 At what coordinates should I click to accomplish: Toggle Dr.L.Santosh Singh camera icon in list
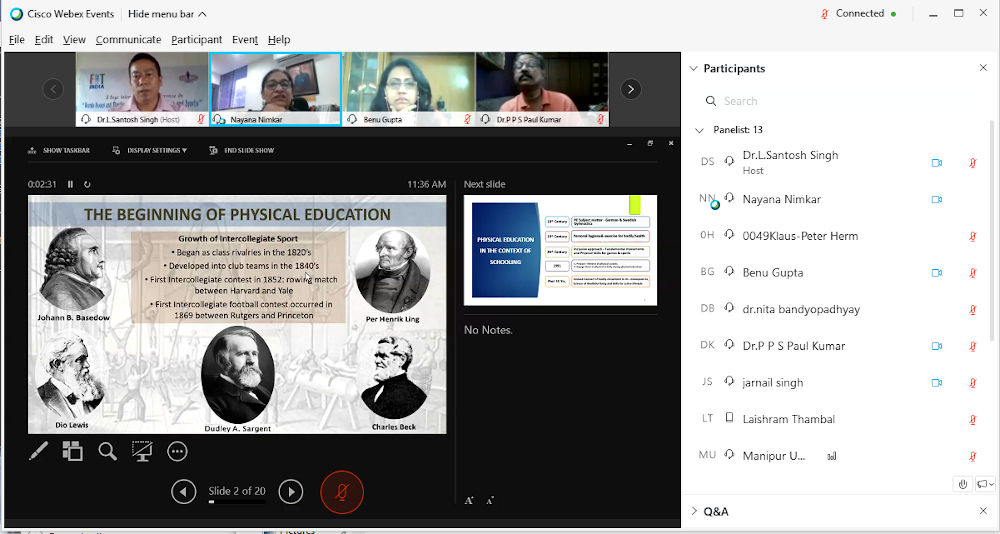[x=937, y=163]
